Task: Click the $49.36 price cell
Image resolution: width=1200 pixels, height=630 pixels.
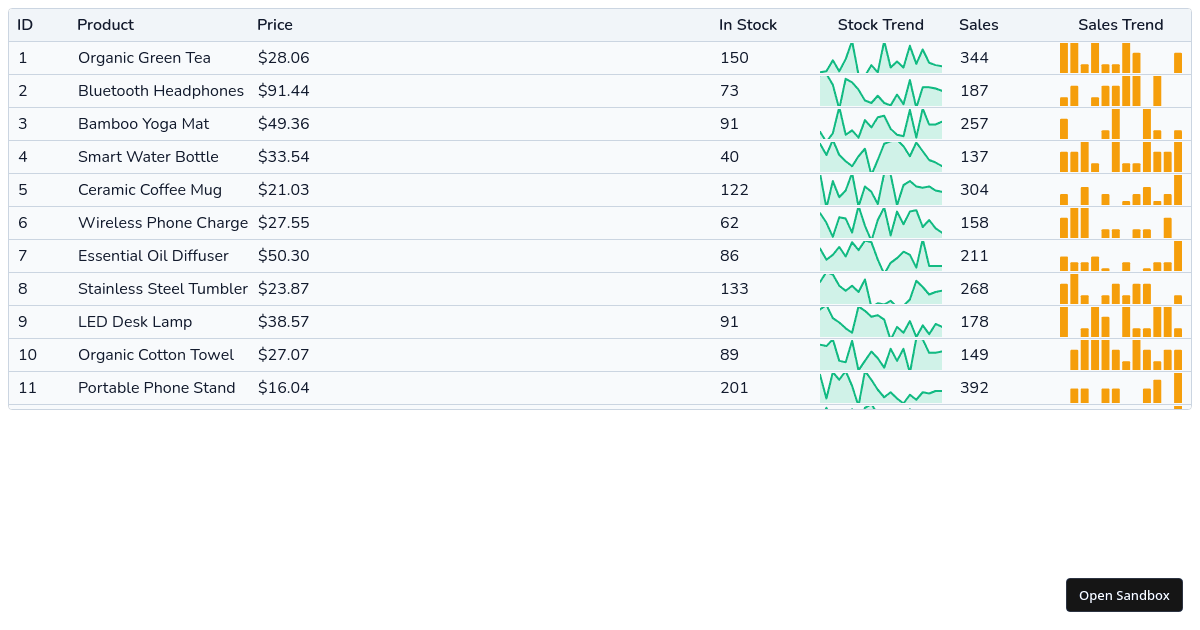Action: coord(284,124)
